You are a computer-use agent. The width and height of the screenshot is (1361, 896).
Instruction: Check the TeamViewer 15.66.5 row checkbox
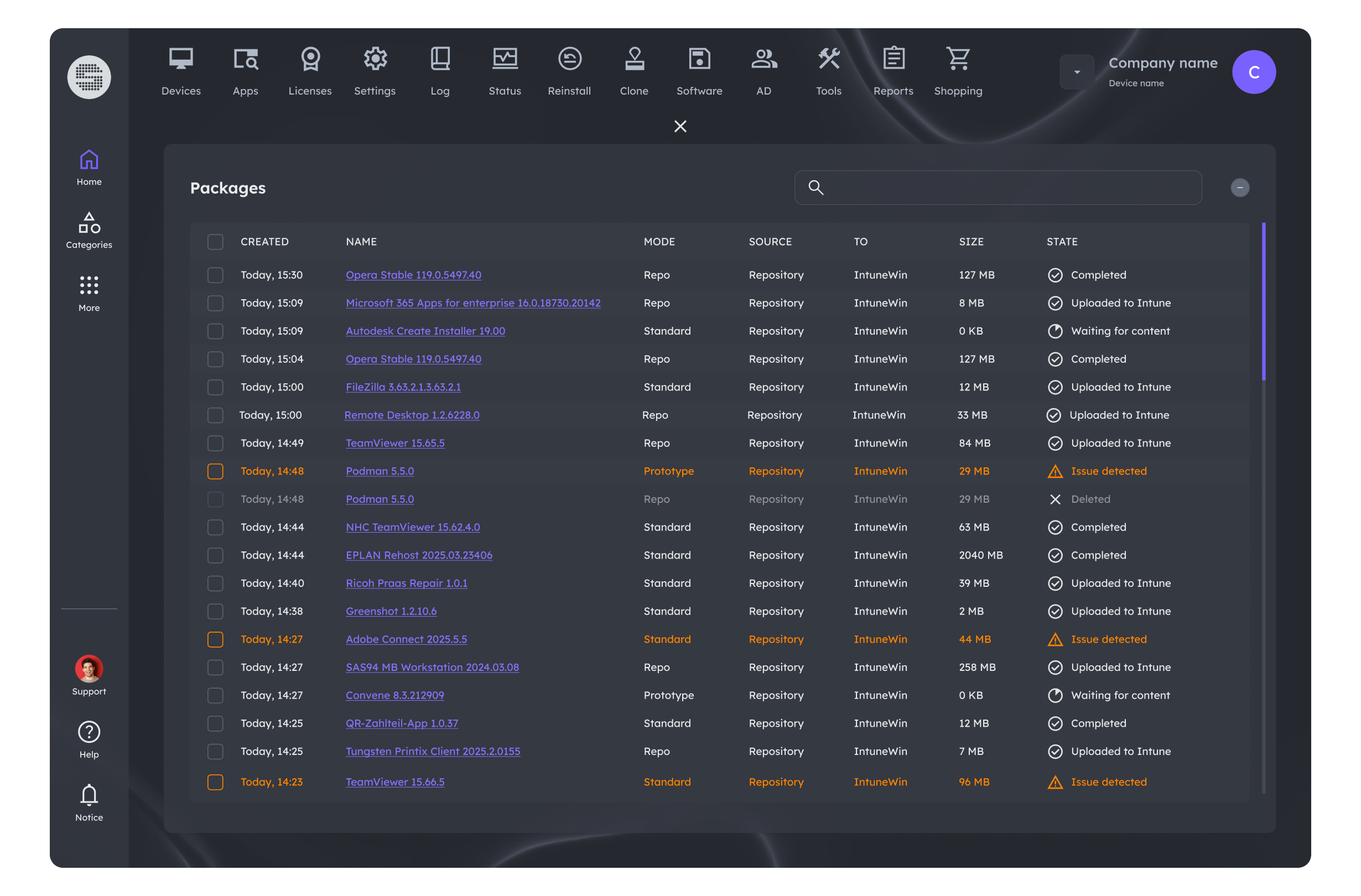click(x=215, y=782)
